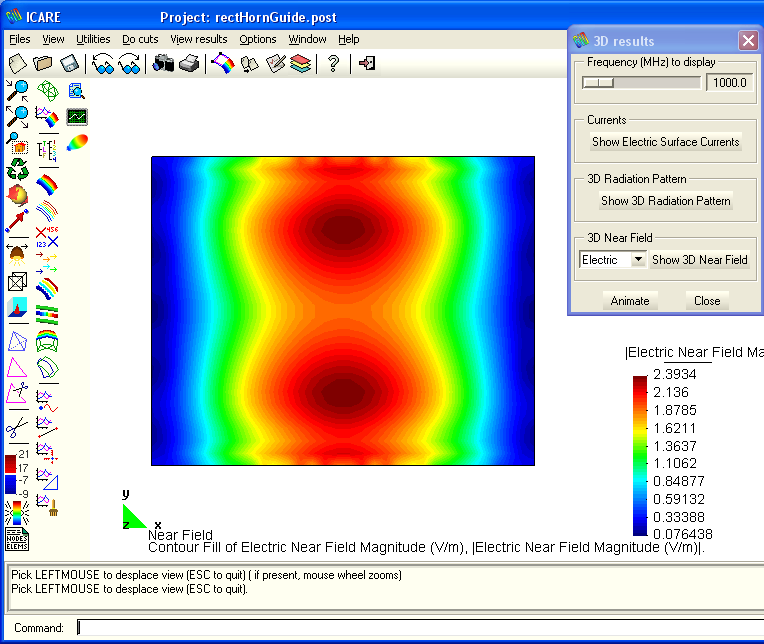Click the 1000.0 frequency value field
The height and width of the screenshot is (644, 764).
(x=729, y=83)
